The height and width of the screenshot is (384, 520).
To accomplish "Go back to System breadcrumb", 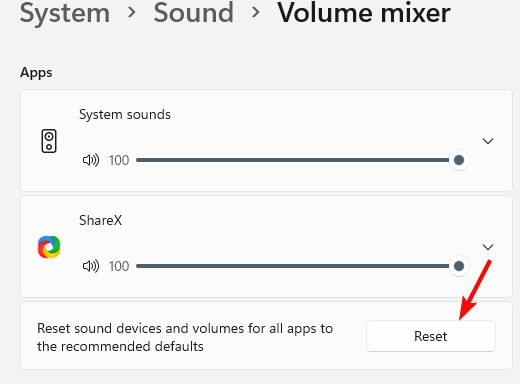I will pyautogui.click(x=65, y=13).
